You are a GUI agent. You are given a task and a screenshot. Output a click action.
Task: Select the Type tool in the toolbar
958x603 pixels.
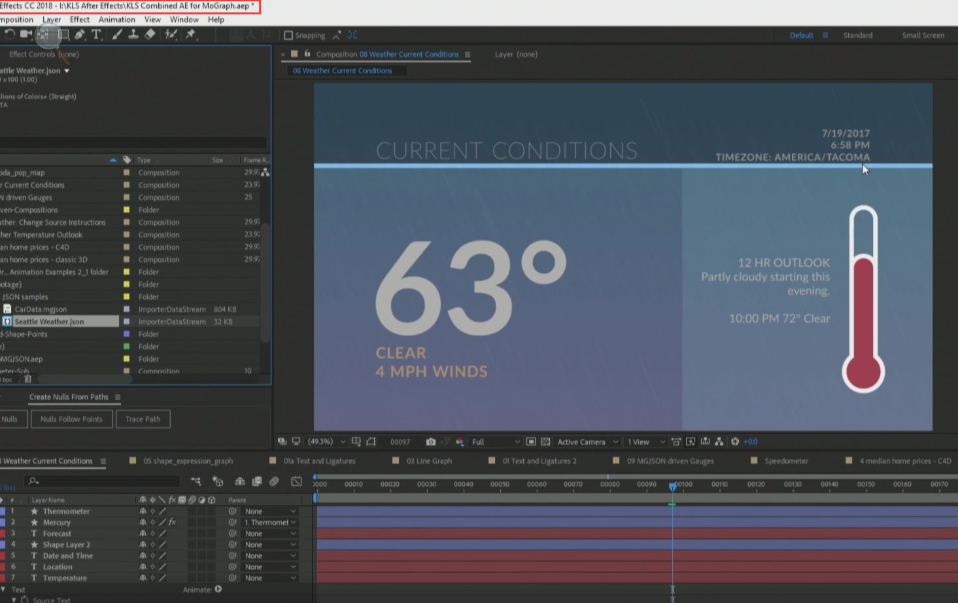pos(95,33)
